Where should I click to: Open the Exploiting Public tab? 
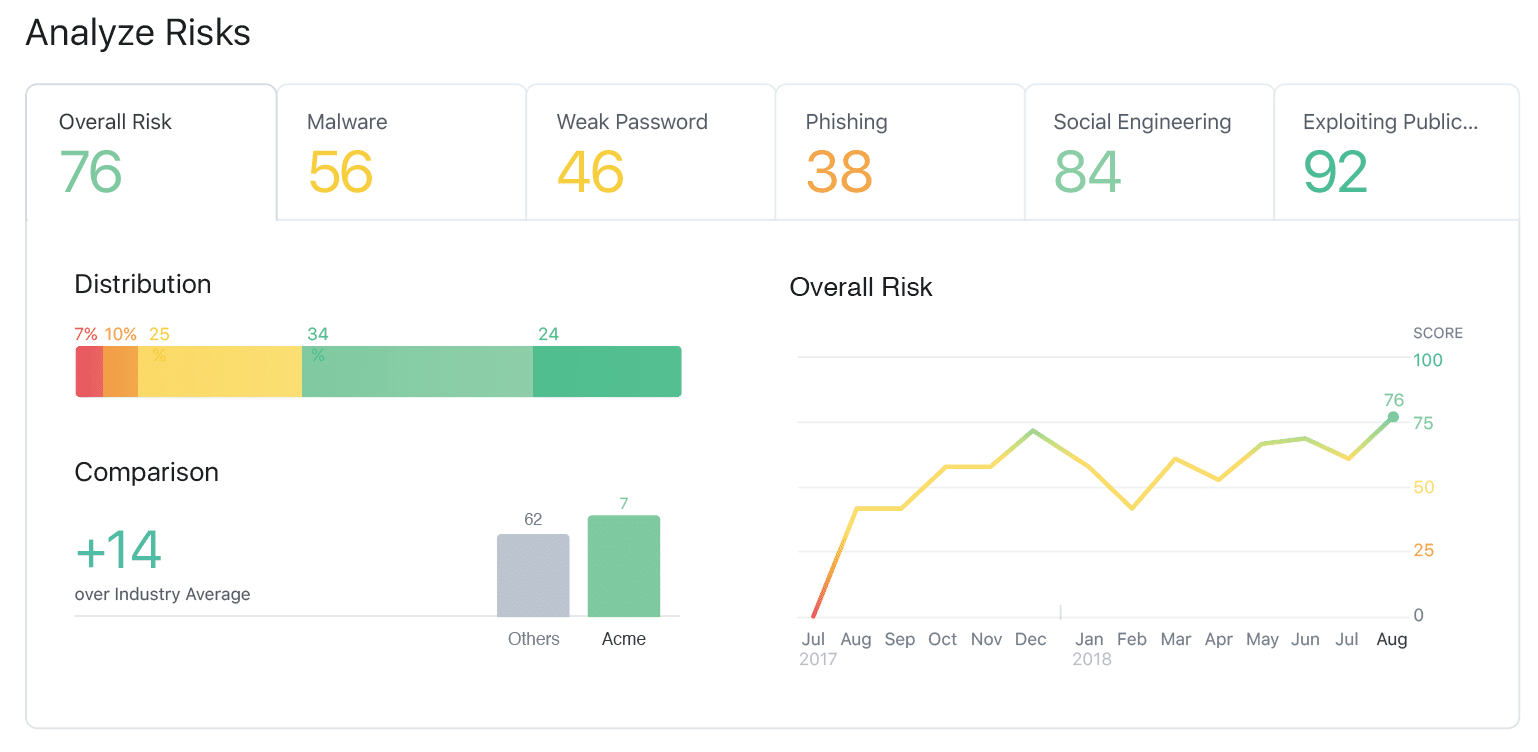(x=1397, y=152)
